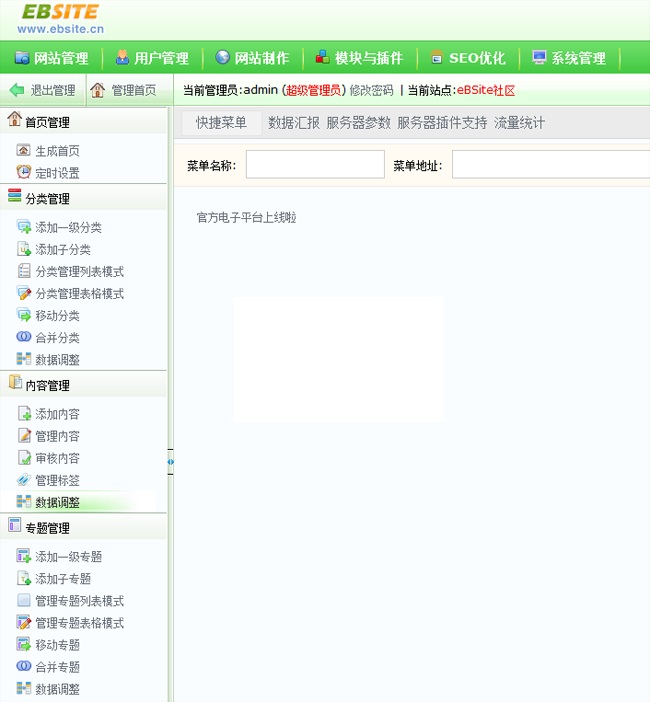Click the 移动专题 icon
Viewport: 650px width, 702px height.
pyautogui.click(x=23, y=644)
